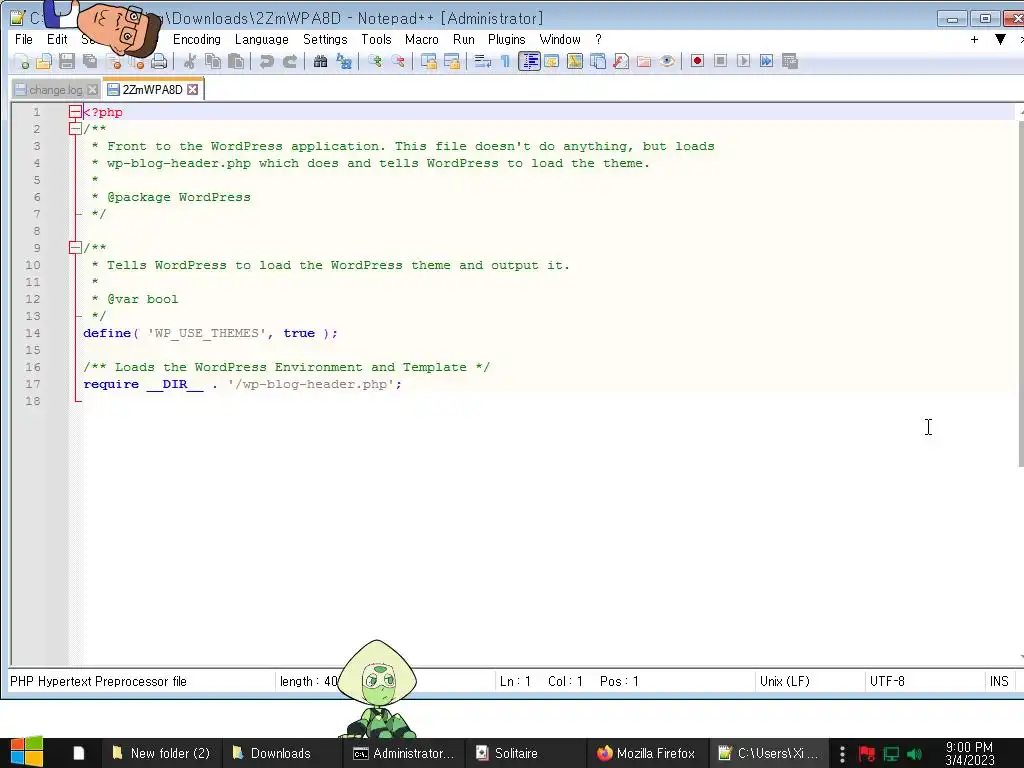The image size is (1024, 768).
Task: Open the Edit menu
Action: [x=57, y=39]
